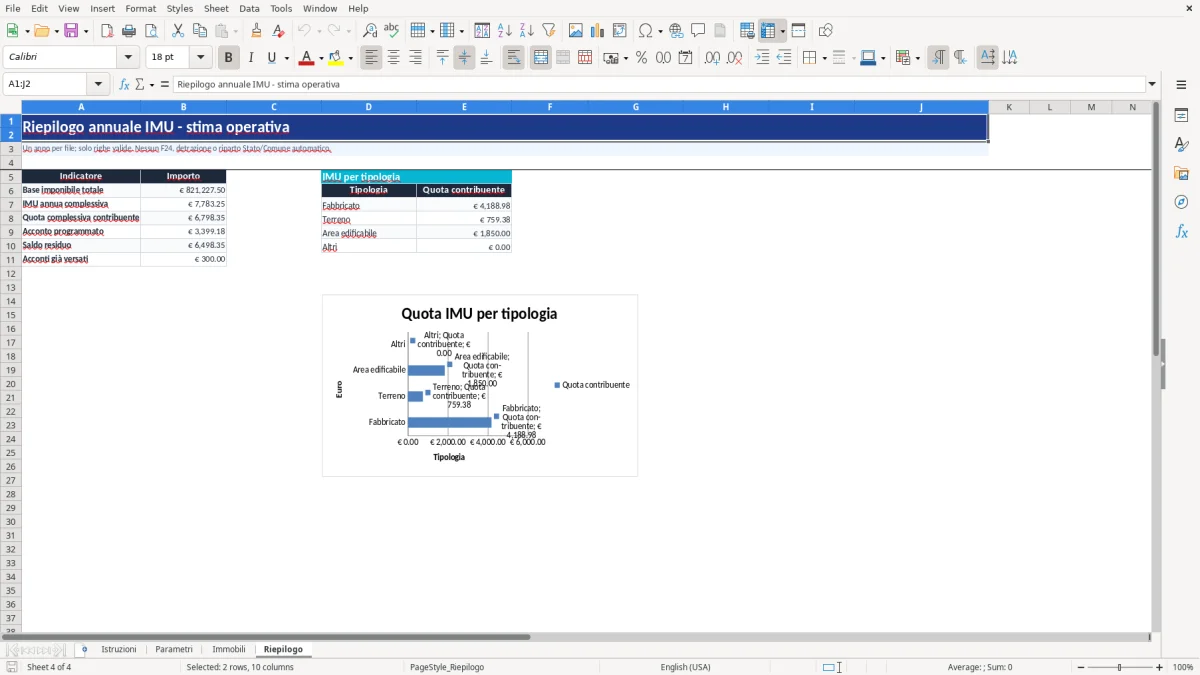Expand the Borders dropdown arrow
Viewport: 1200px width, 675px height.
pos(824,58)
